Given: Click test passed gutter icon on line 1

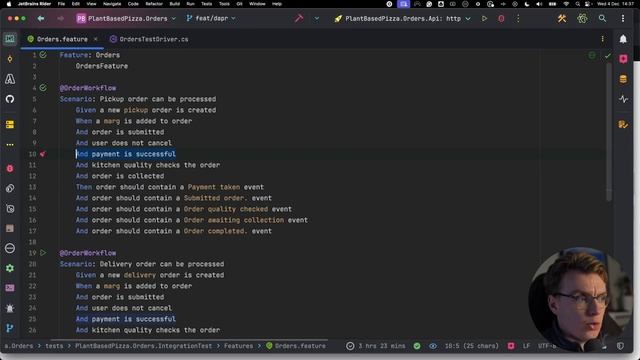Looking at the screenshot, I should coord(43,55).
